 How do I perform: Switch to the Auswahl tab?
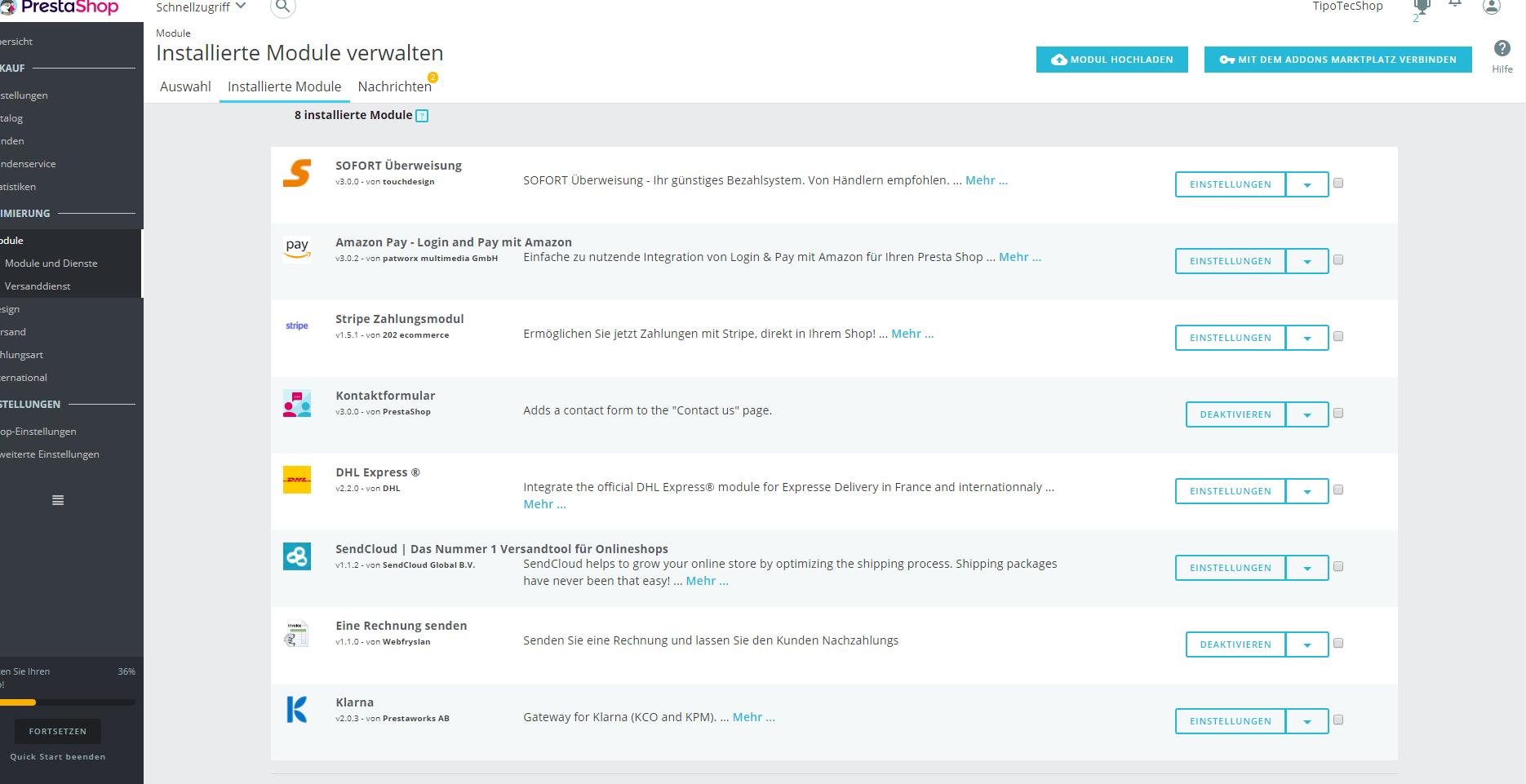tap(185, 86)
